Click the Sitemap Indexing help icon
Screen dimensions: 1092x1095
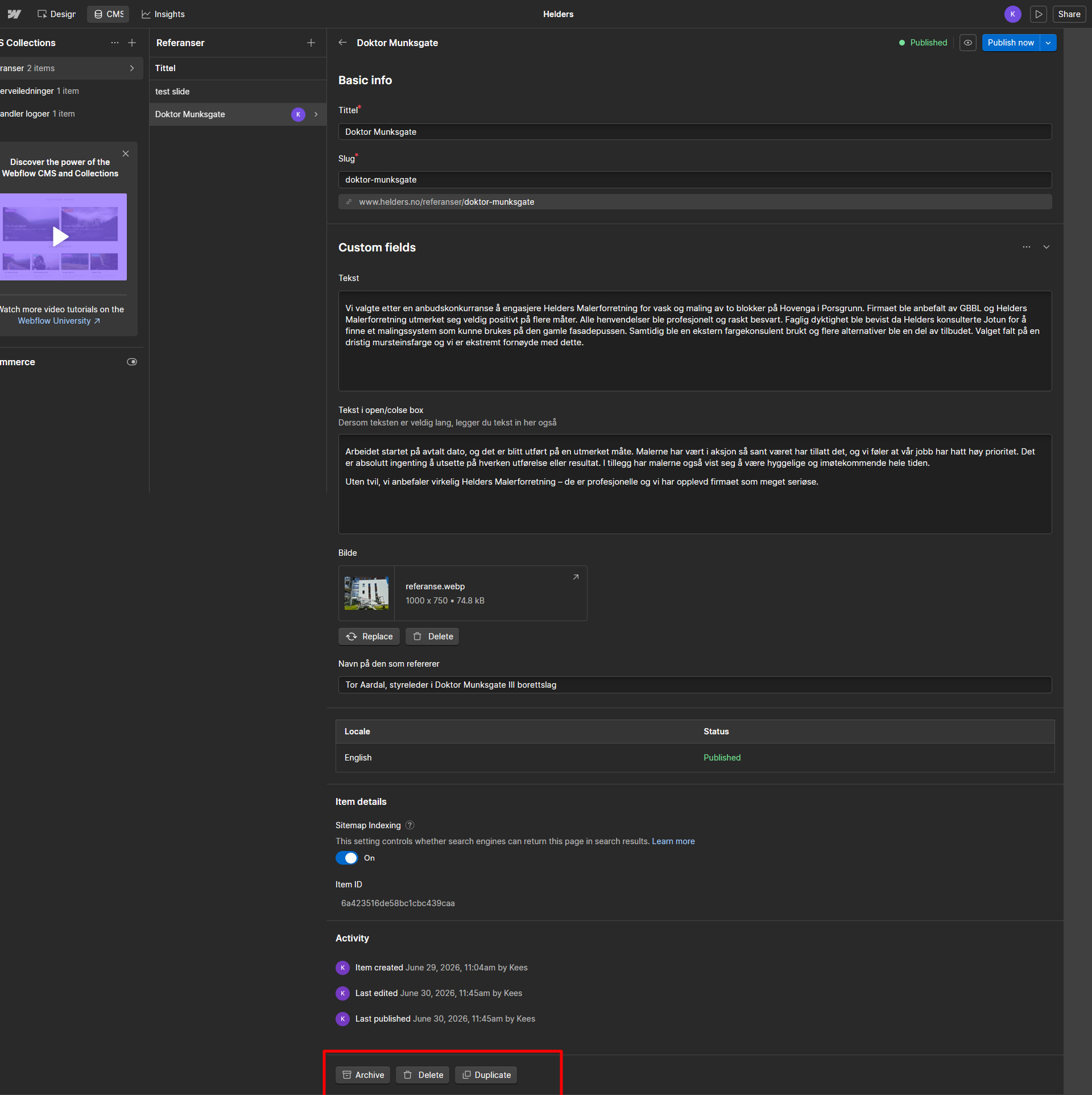[x=410, y=825]
